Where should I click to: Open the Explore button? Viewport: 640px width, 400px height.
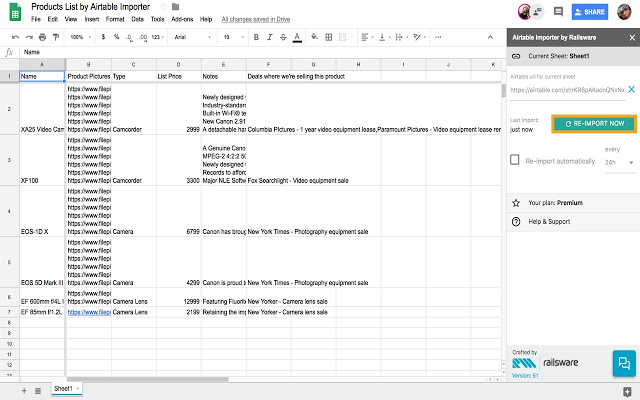click(627, 392)
